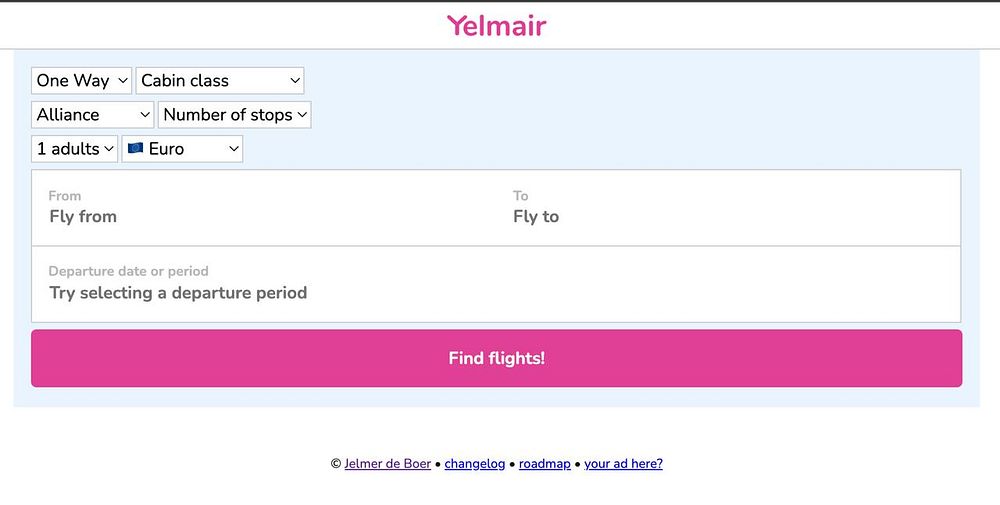Image resolution: width=1000 pixels, height=505 pixels.
Task: Click the EU flag icon in the currency selector
Action: tap(135, 149)
